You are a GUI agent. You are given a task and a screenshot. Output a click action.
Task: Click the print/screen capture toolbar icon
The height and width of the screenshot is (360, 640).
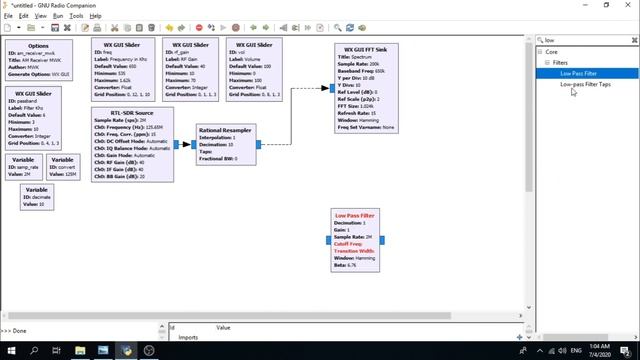97,28
